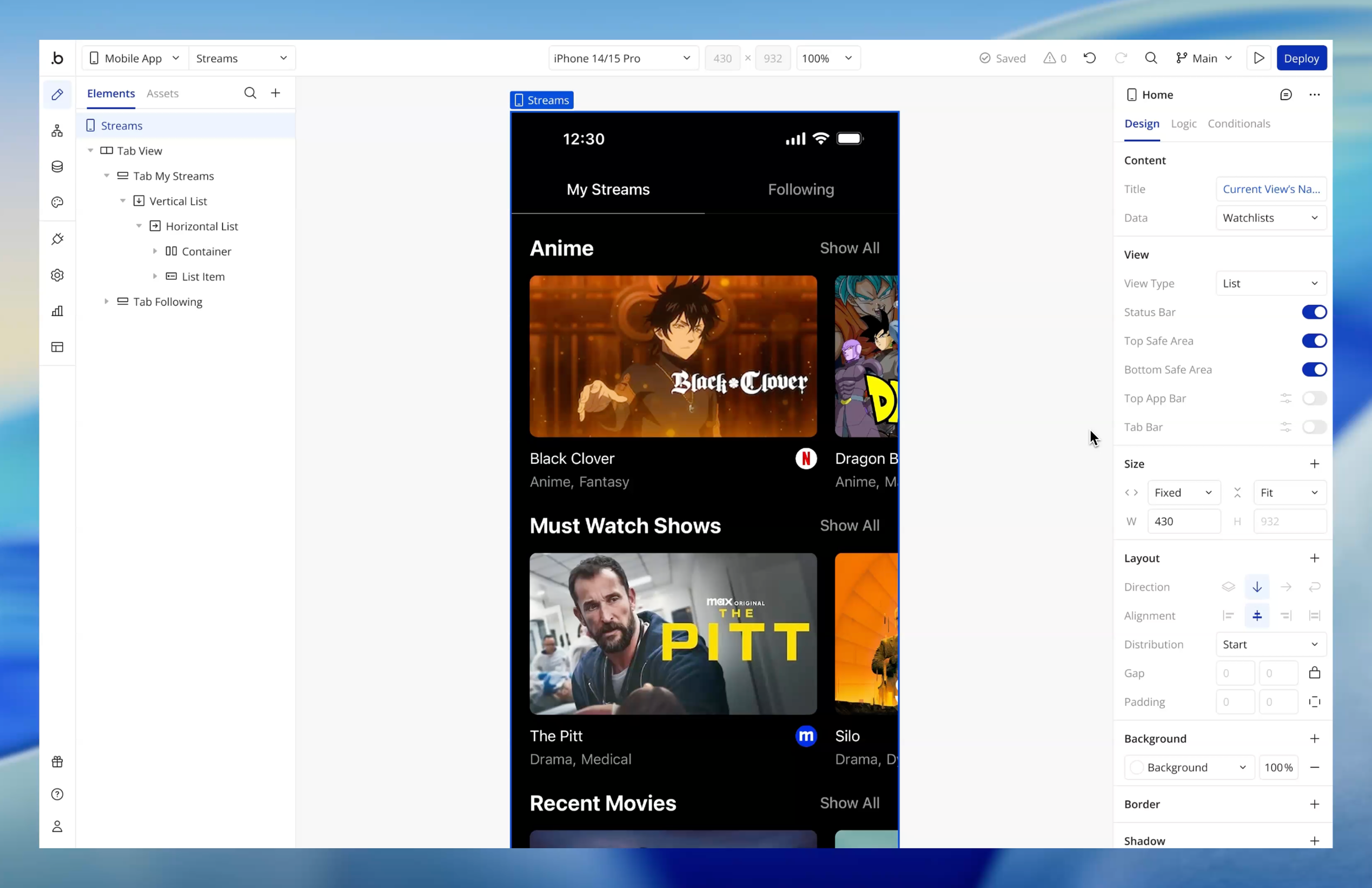Open the Distribution Start dropdown

1271,644
